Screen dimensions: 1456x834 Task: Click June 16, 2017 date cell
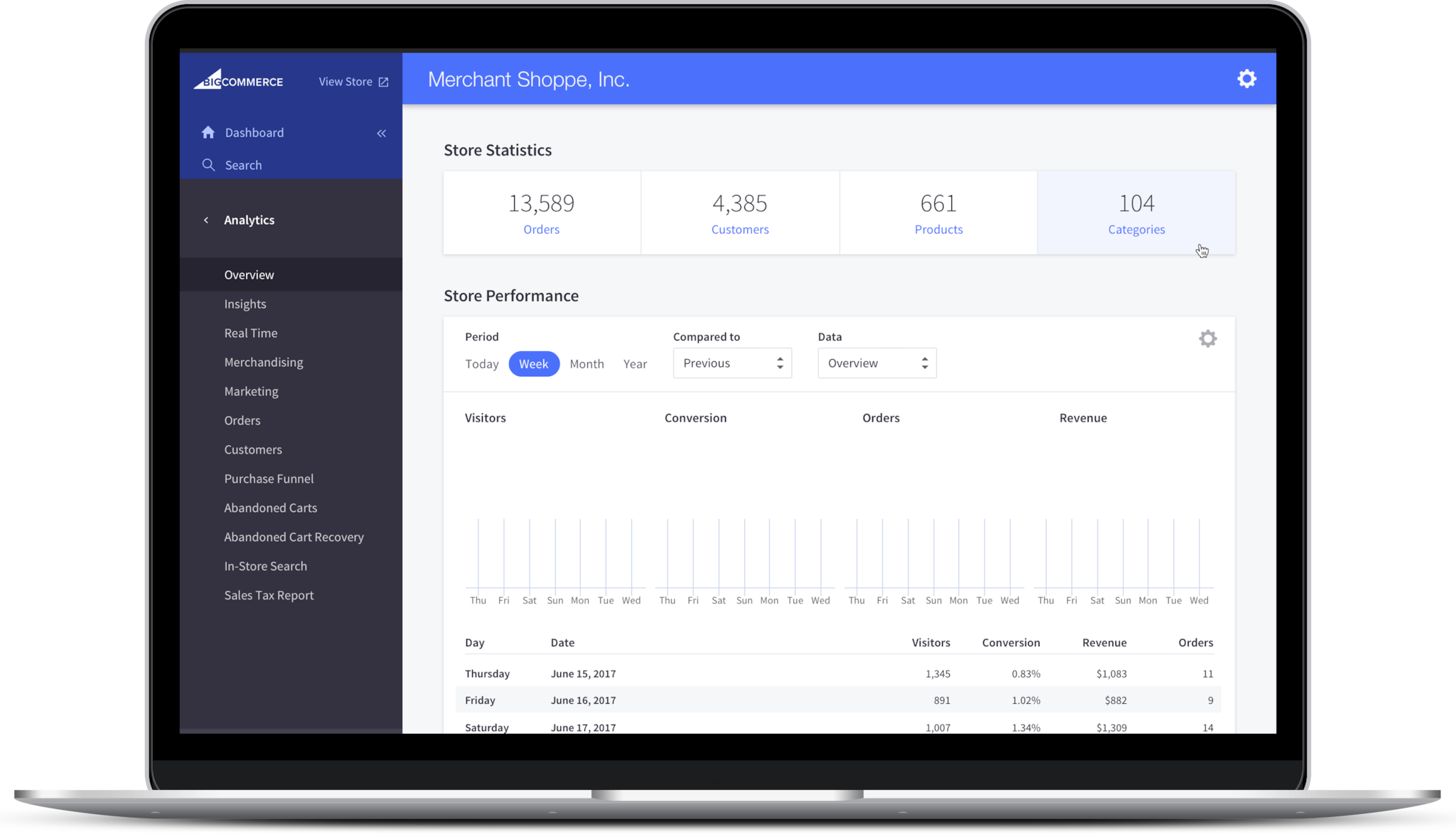coord(583,700)
